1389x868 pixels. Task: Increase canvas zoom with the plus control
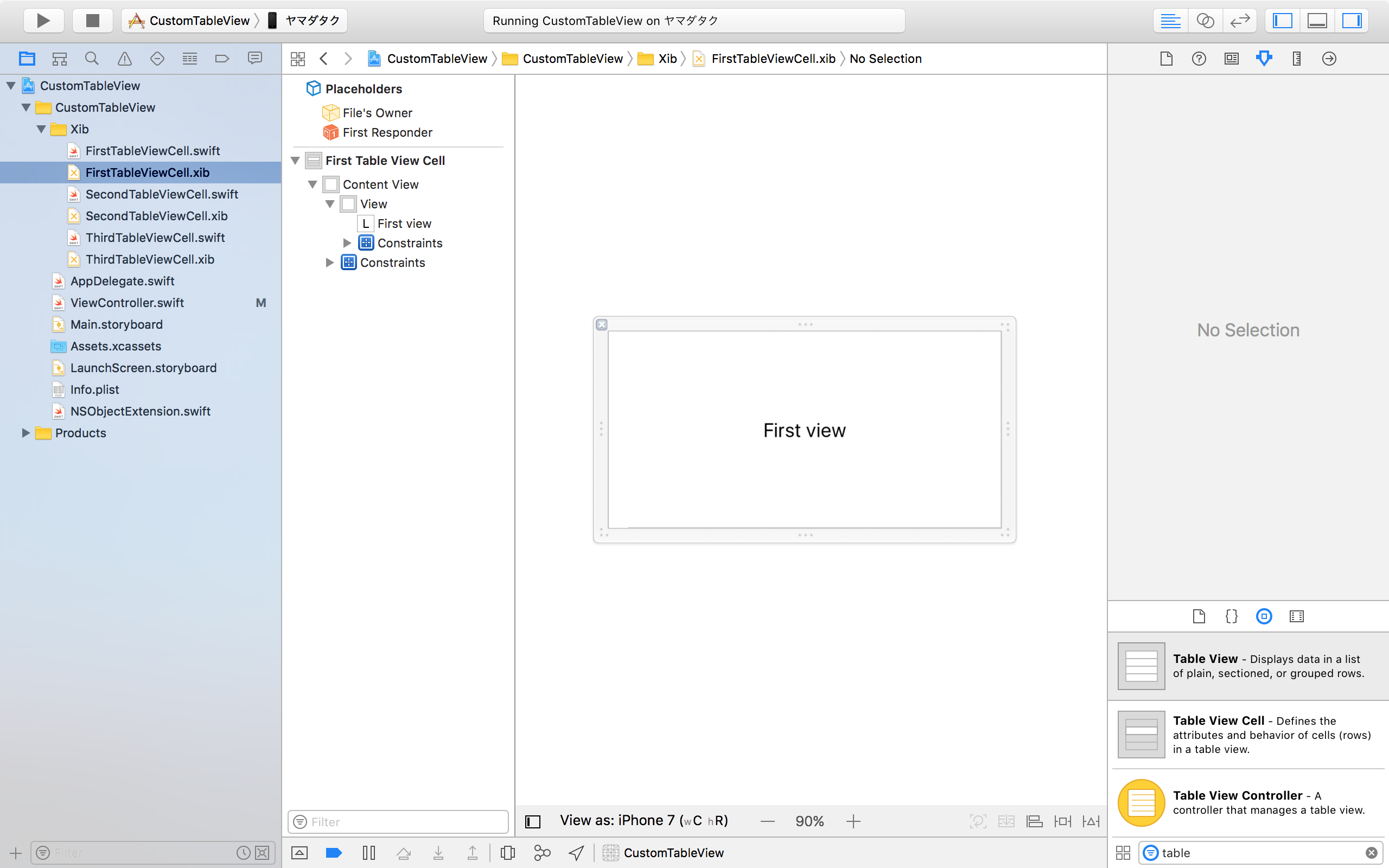tap(853, 821)
